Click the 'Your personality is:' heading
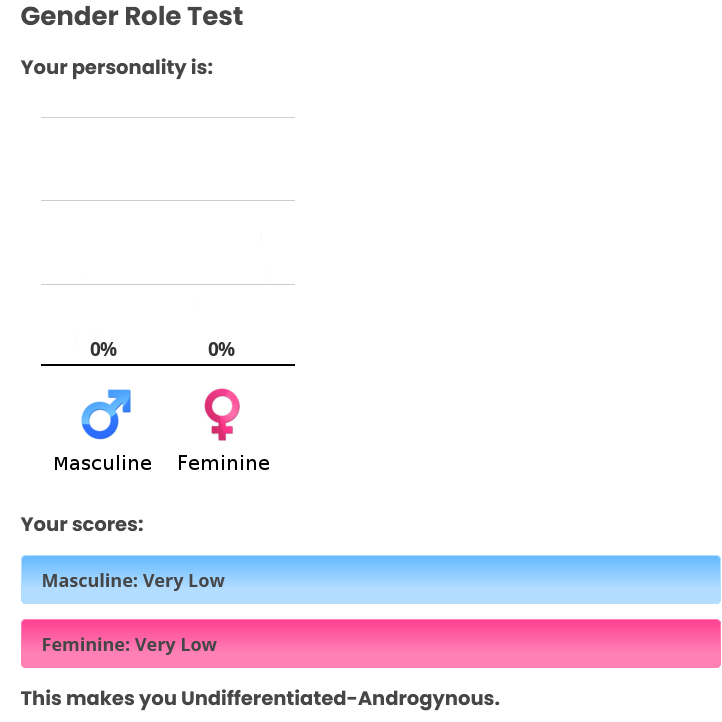 (117, 68)
